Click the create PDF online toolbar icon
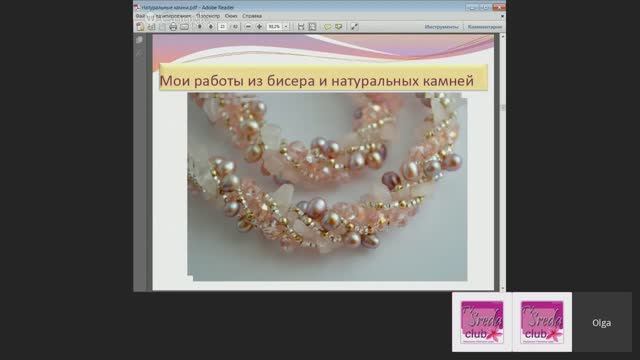 [x=140, y=27]
